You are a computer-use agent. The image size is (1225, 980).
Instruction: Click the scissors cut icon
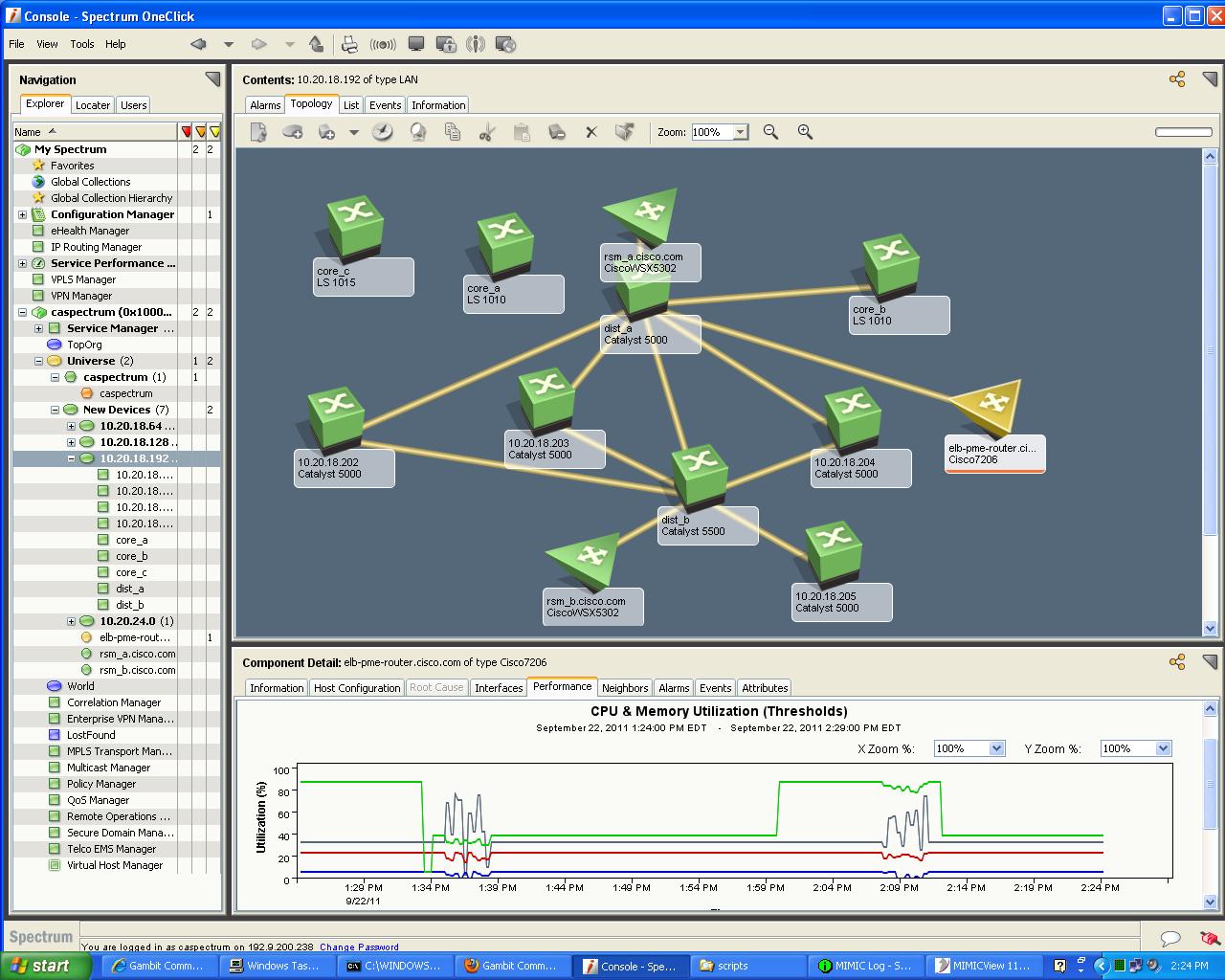[x=486, y=132]
